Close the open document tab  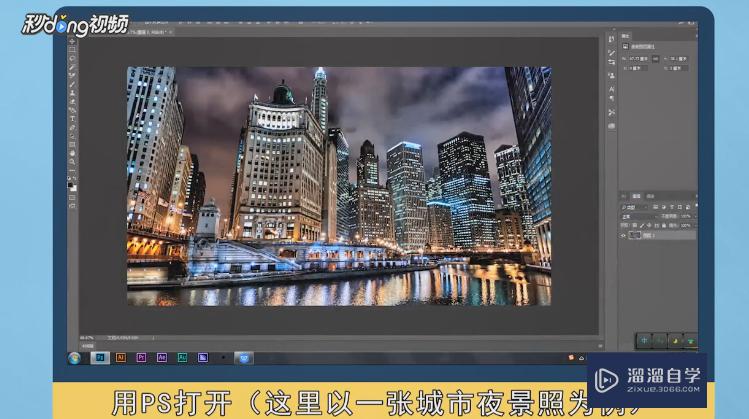(171, 32)
